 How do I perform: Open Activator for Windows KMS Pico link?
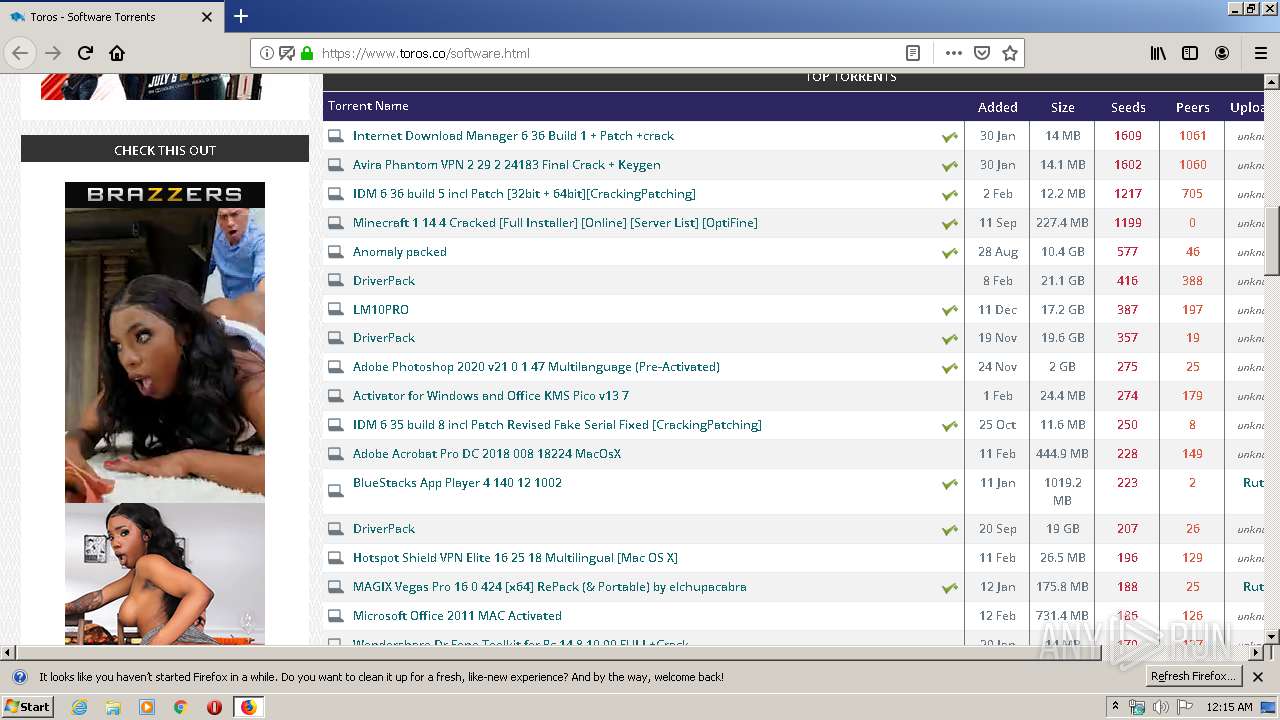tap(491, 396)
